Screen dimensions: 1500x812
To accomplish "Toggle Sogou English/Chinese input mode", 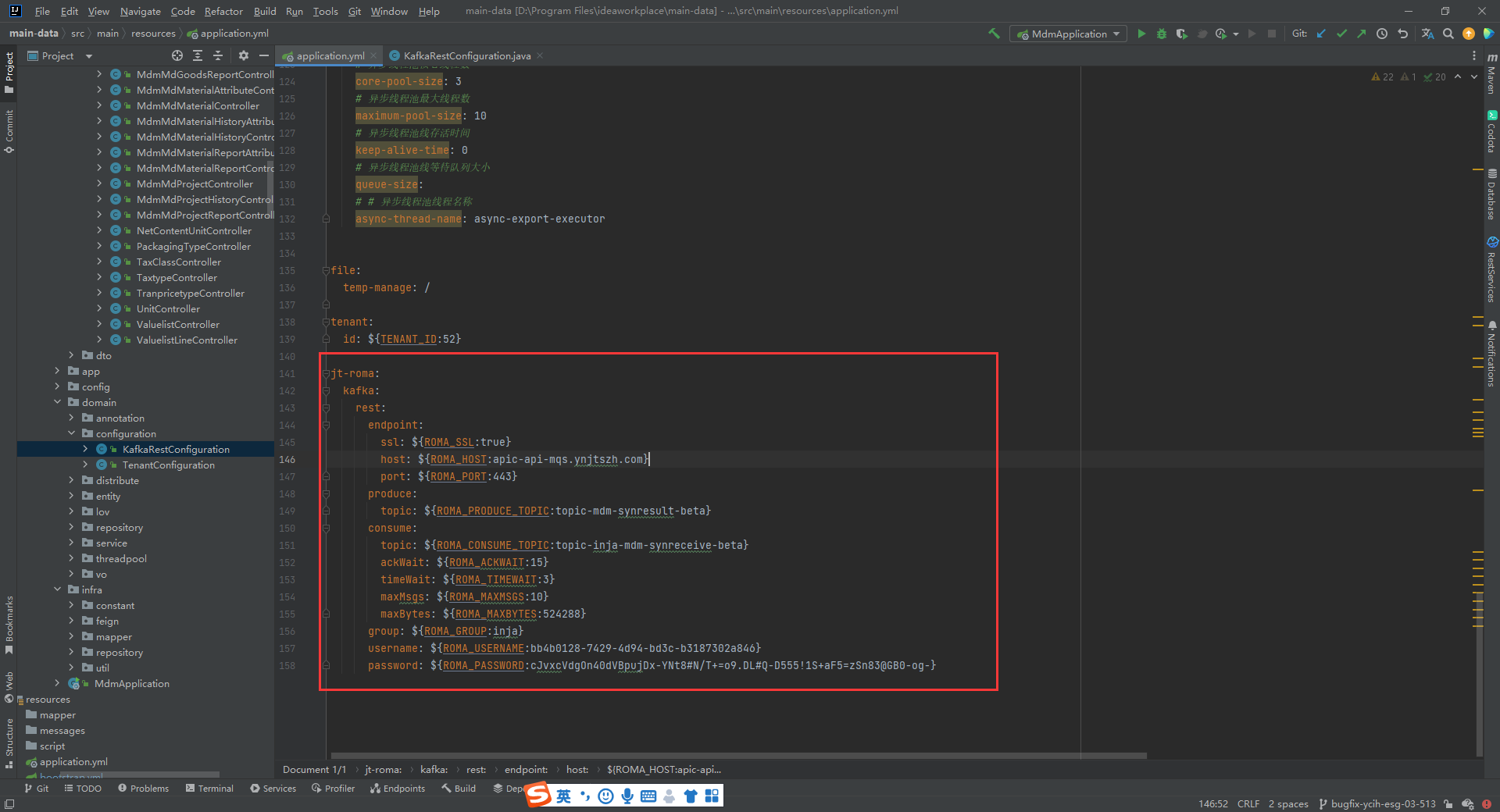I will (564, 796).
